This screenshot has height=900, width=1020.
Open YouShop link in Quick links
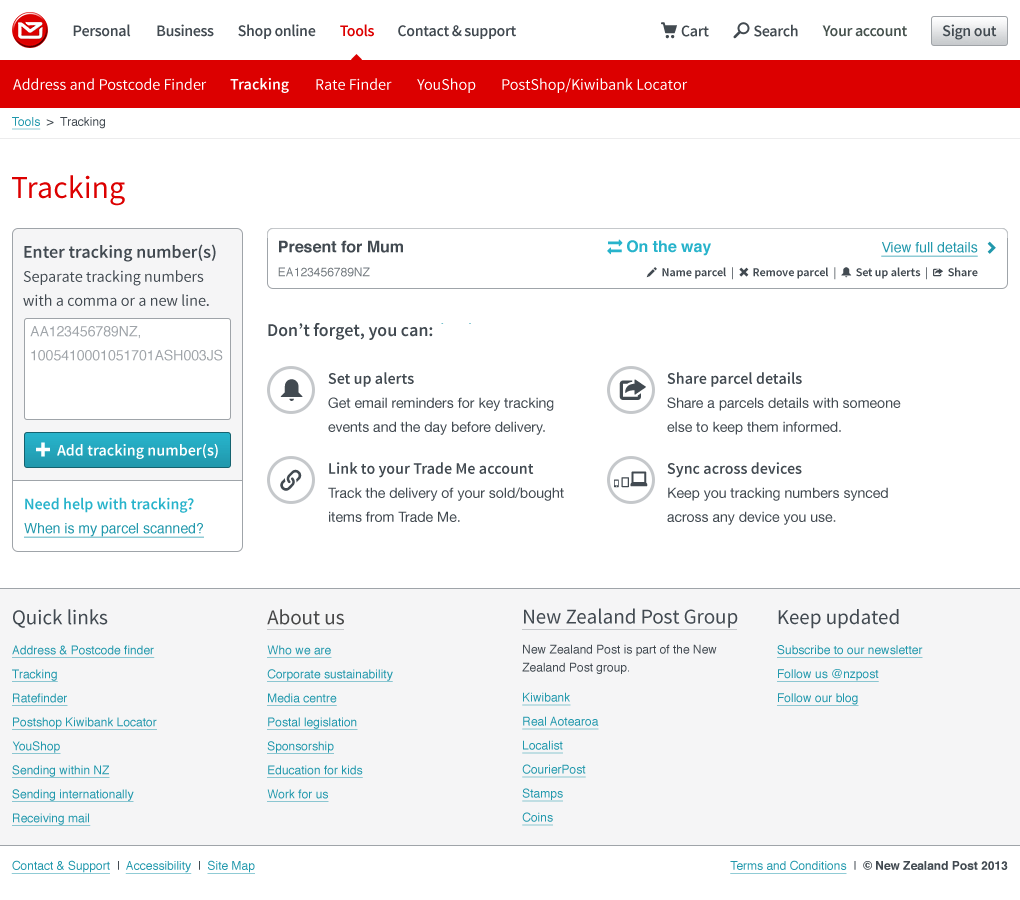click(x=36, y=747)
